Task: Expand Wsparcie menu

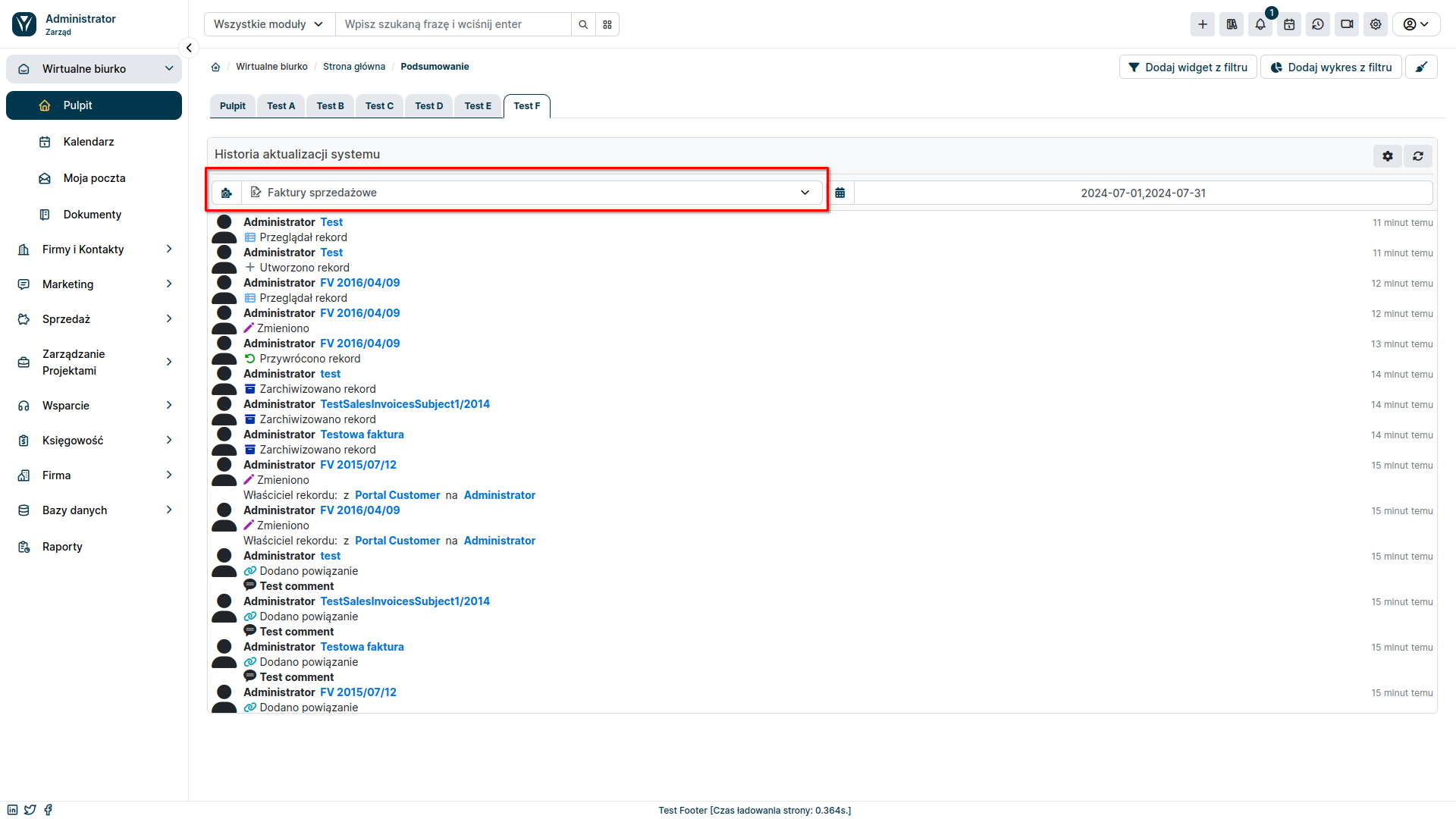Action: [94, 406]
